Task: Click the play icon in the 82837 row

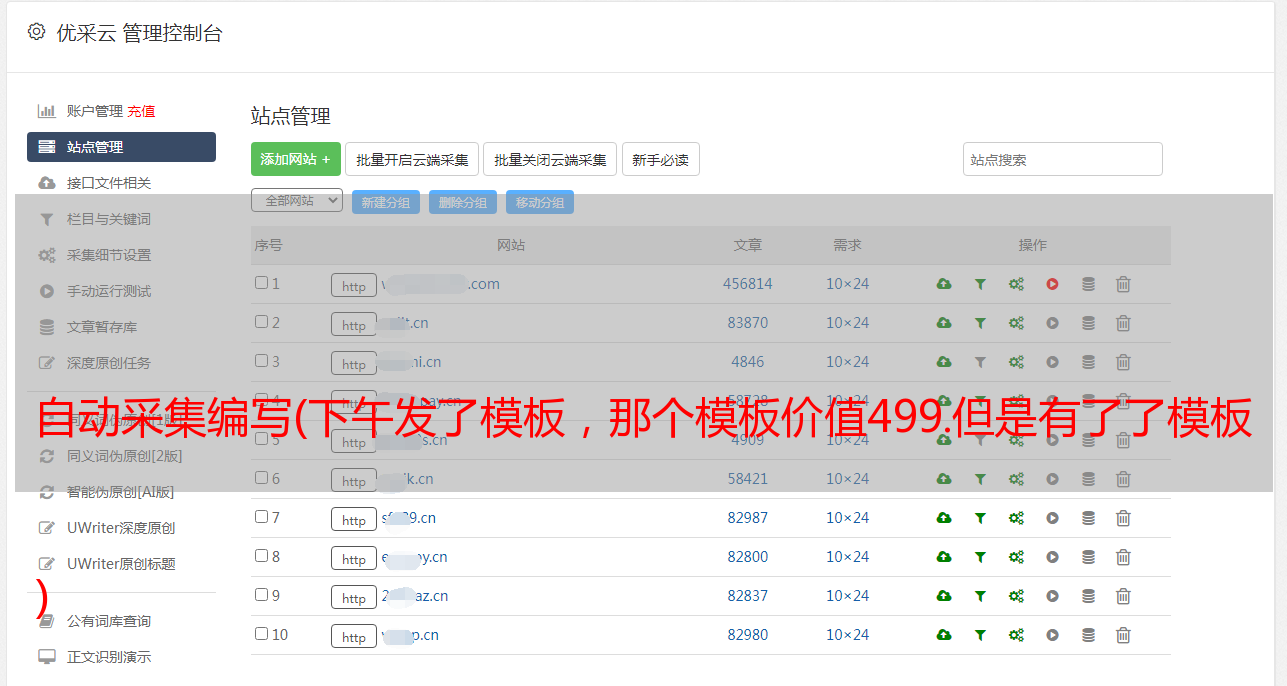Action: [1052, 596]
